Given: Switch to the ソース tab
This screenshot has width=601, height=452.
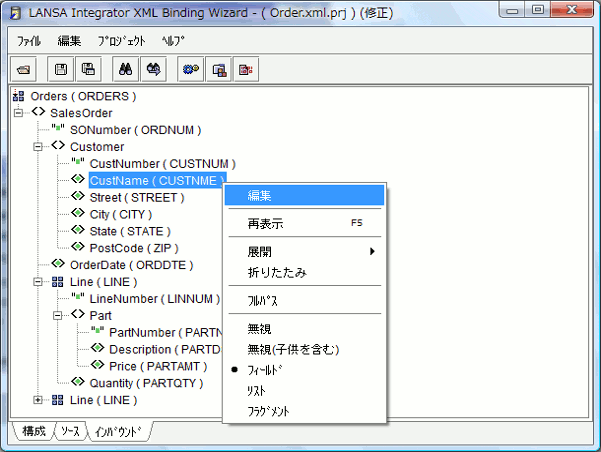Looking at the screenshot, I should (x=71, y=431).
